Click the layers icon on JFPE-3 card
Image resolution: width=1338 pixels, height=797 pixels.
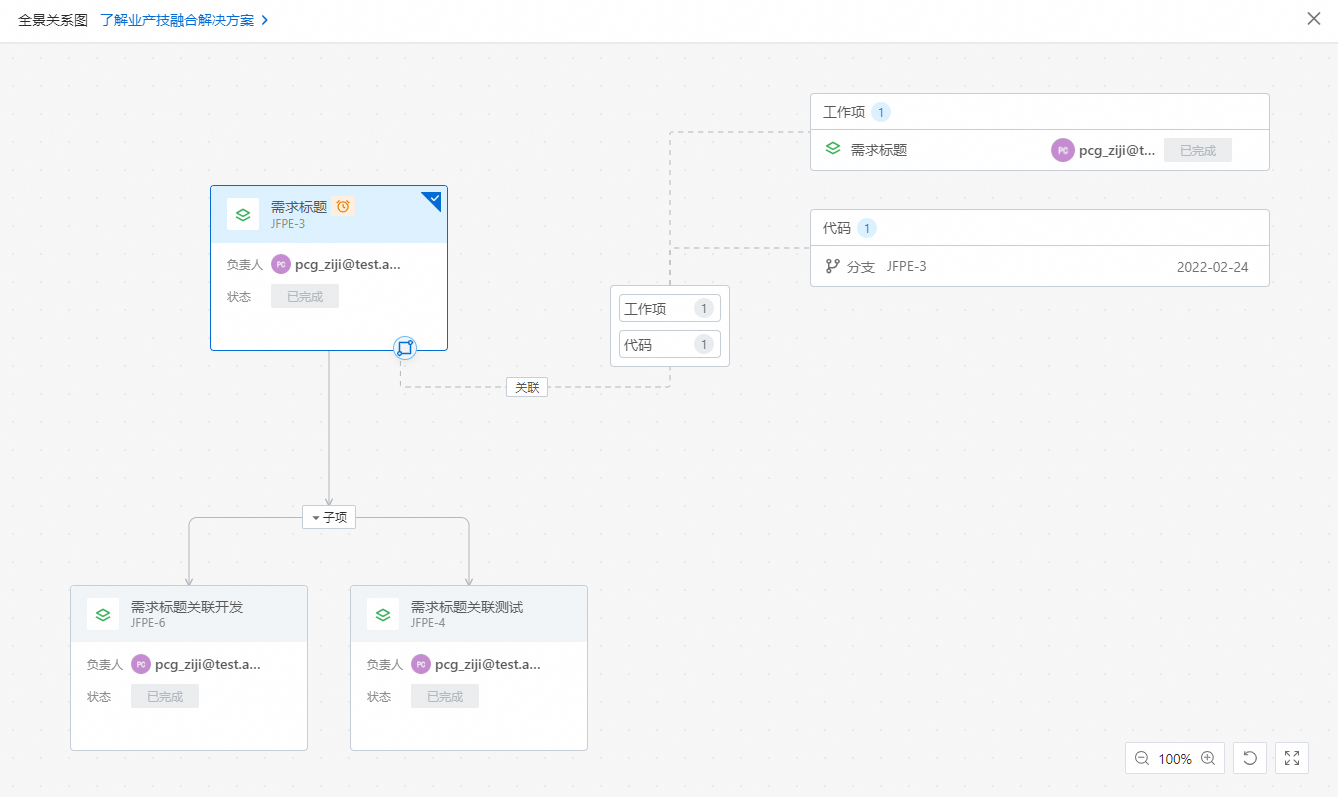point(243,214)
